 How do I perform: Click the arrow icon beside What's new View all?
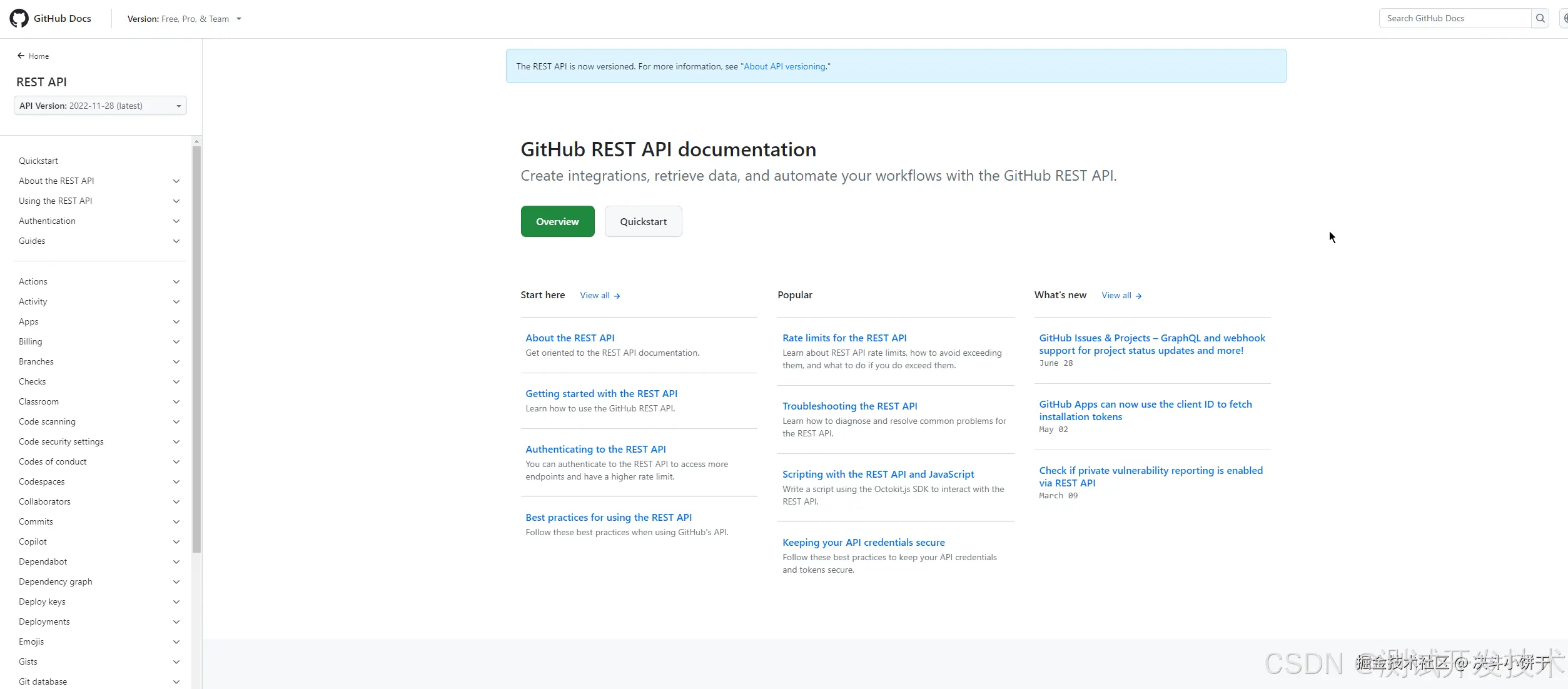click(x=1138, y=296)
